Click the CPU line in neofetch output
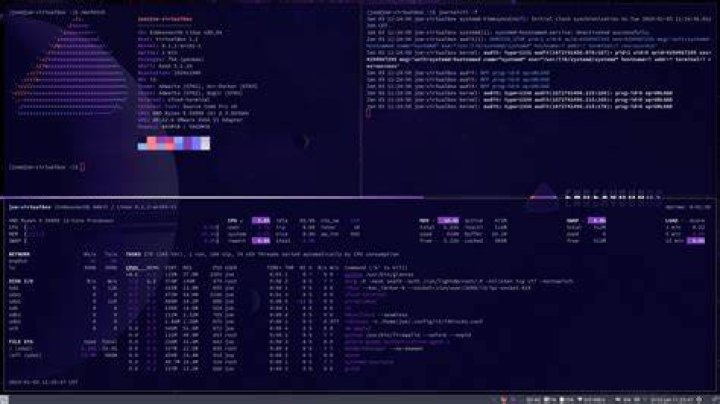Viewport: 720px width, 404px height. click(193, 113)
